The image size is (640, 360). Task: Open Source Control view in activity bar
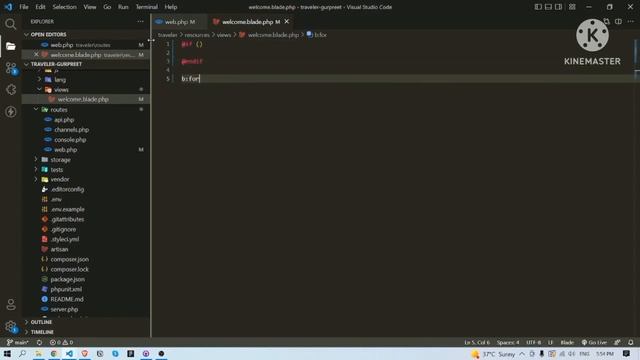11,68
